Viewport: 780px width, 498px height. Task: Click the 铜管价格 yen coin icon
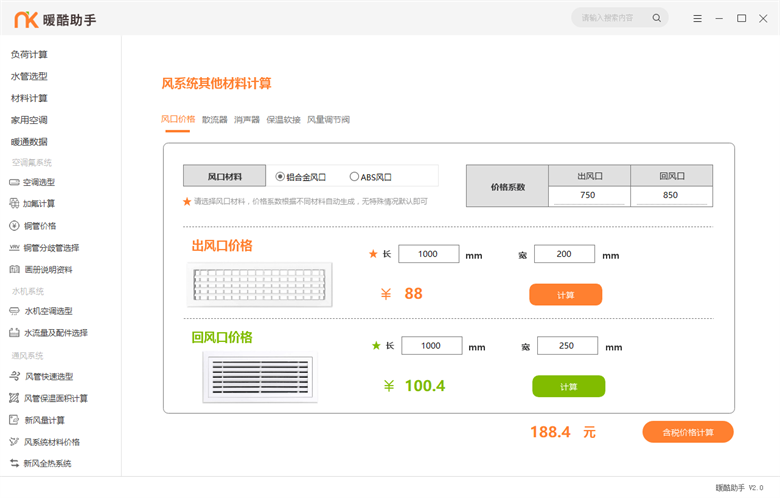coord(14,226)
